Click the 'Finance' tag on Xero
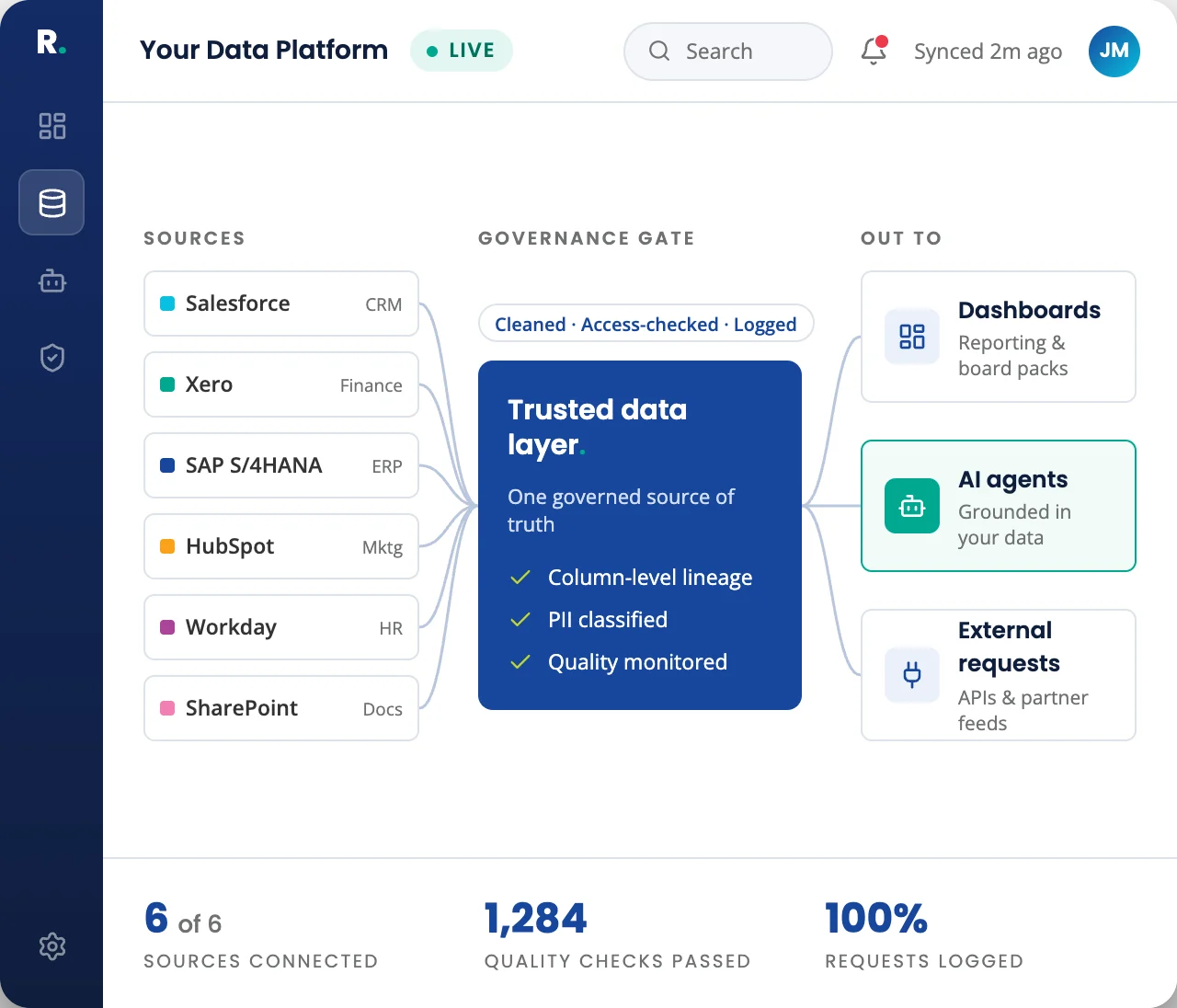This screenshot has width=1177, height=1008. point(371,385)
